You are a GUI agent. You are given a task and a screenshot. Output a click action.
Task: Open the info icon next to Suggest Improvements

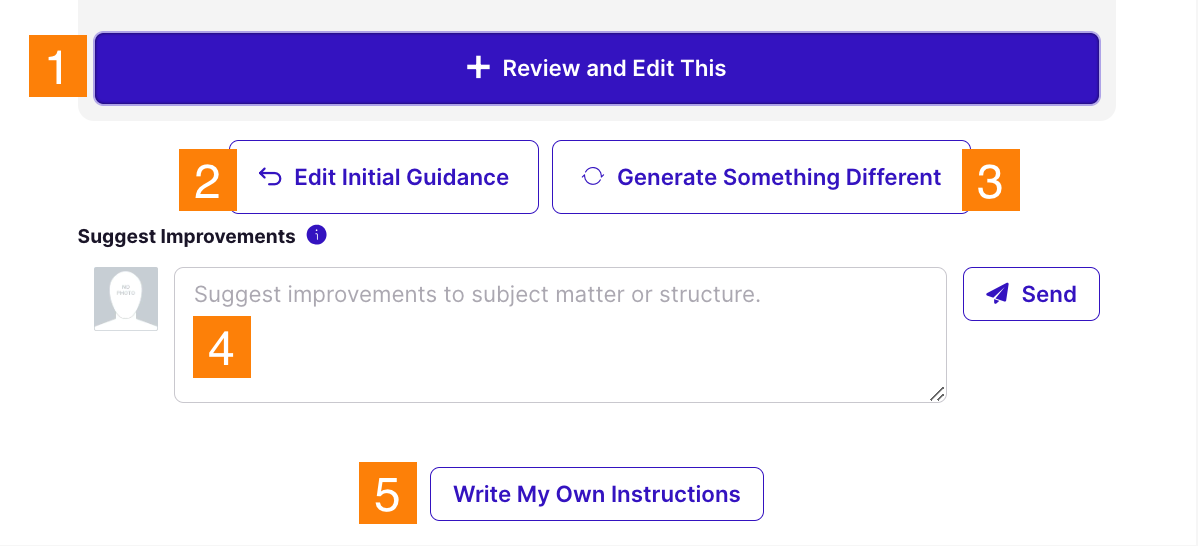(x=317, y=236)
